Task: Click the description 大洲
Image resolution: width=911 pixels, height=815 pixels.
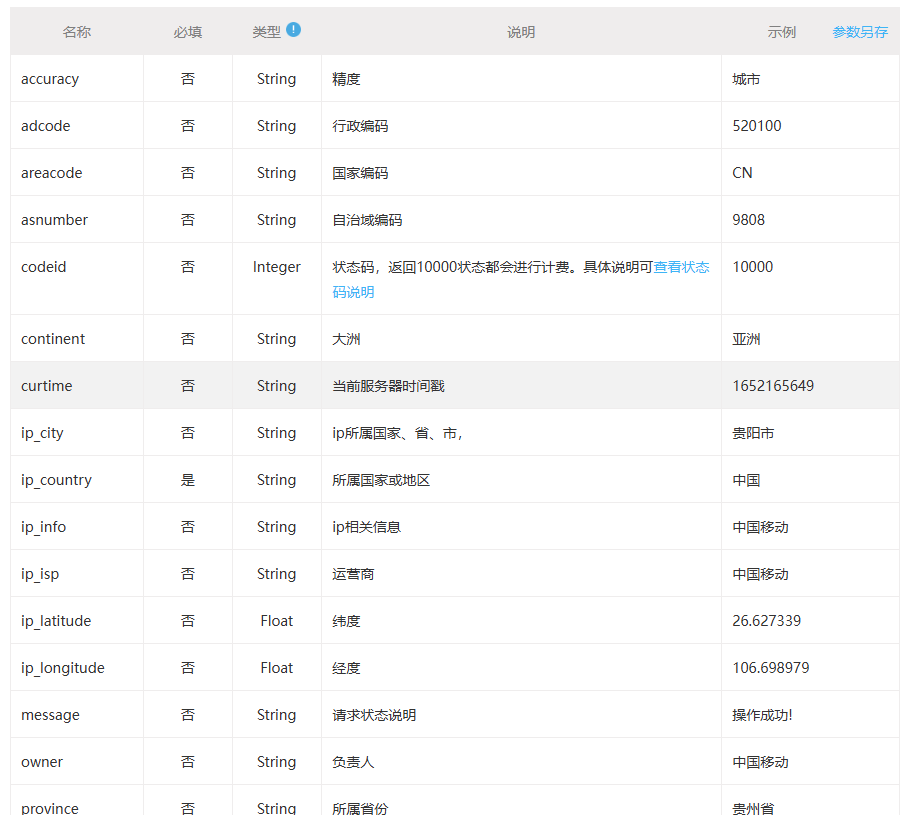Action: click(346, 339)
